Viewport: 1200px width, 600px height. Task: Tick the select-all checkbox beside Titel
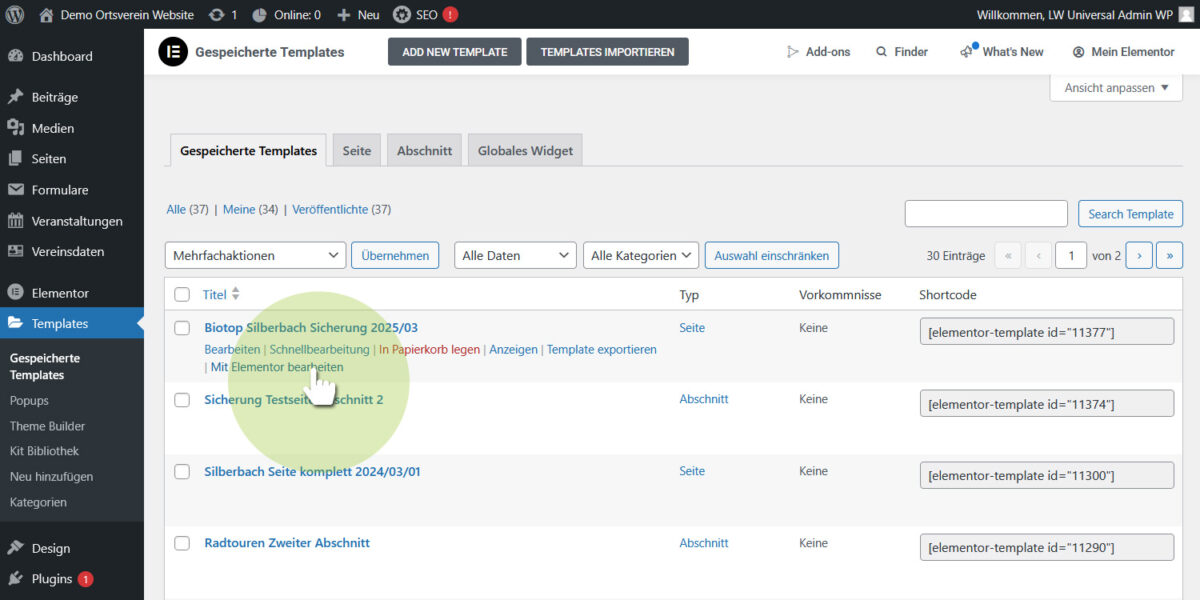click(x=182, y=295)
